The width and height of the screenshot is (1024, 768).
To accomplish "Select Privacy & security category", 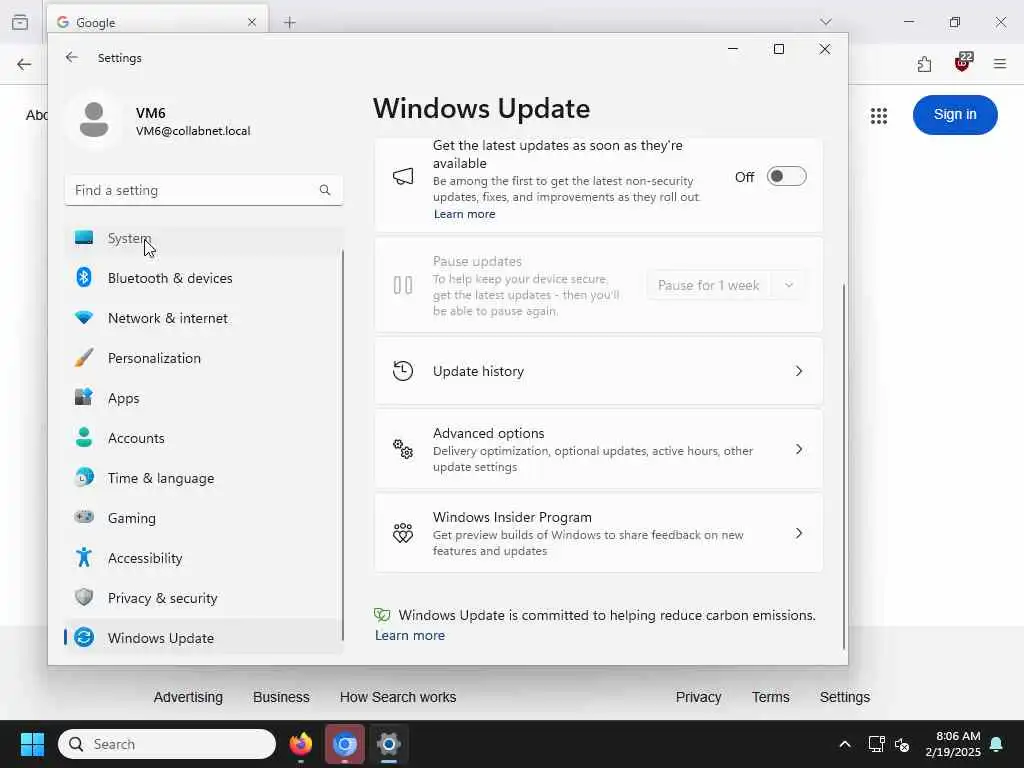I will (x=204, y=598).
